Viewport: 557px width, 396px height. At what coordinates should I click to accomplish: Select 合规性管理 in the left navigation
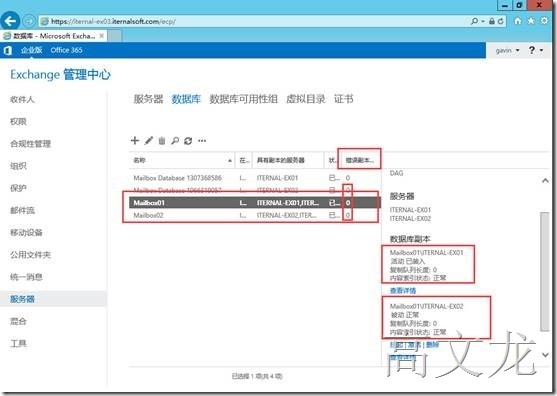click(30, 144)
